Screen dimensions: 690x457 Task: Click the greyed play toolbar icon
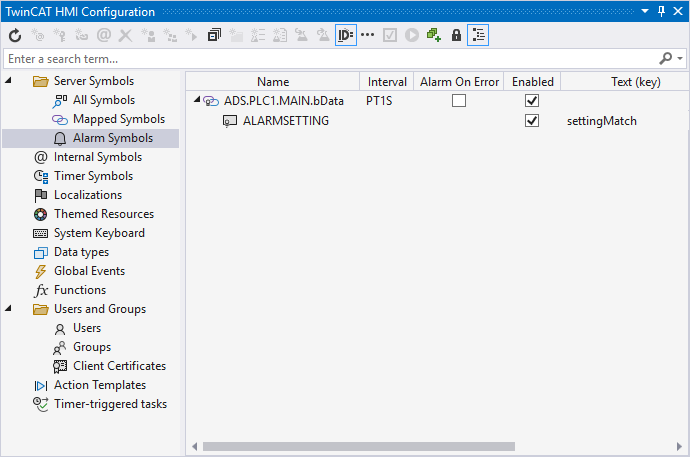point(412,35)
